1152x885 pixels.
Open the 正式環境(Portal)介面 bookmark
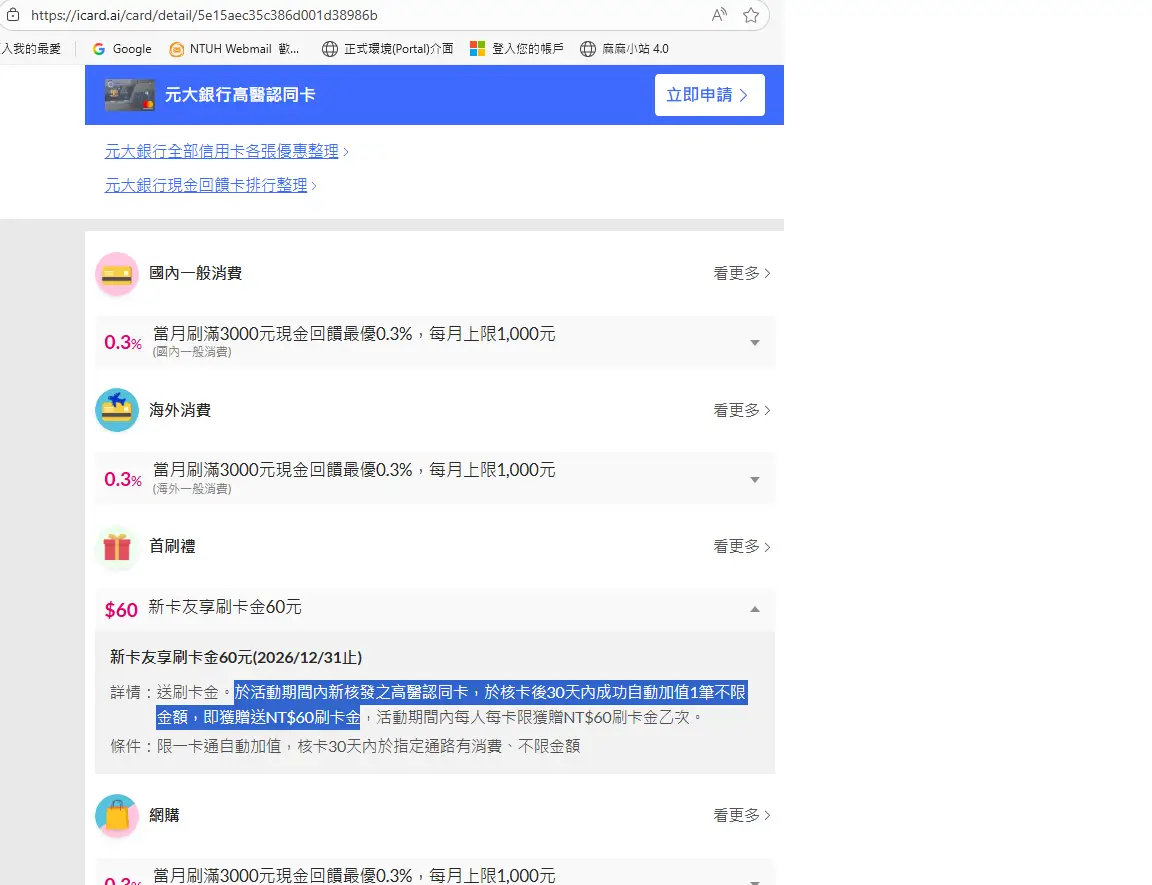click(x=387, y=49)
